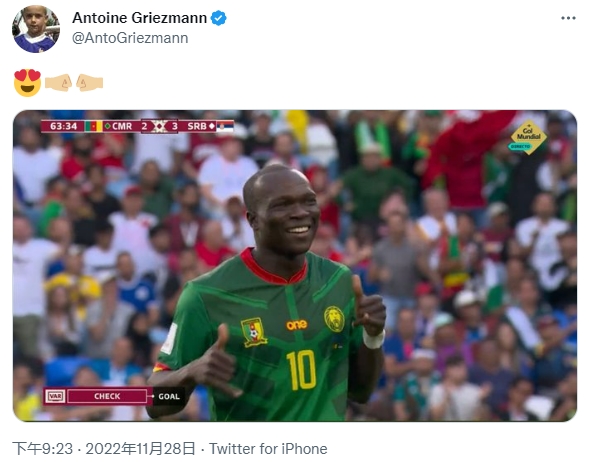
Task: Click the 63:34 match clock
Action: coord(63,126)
